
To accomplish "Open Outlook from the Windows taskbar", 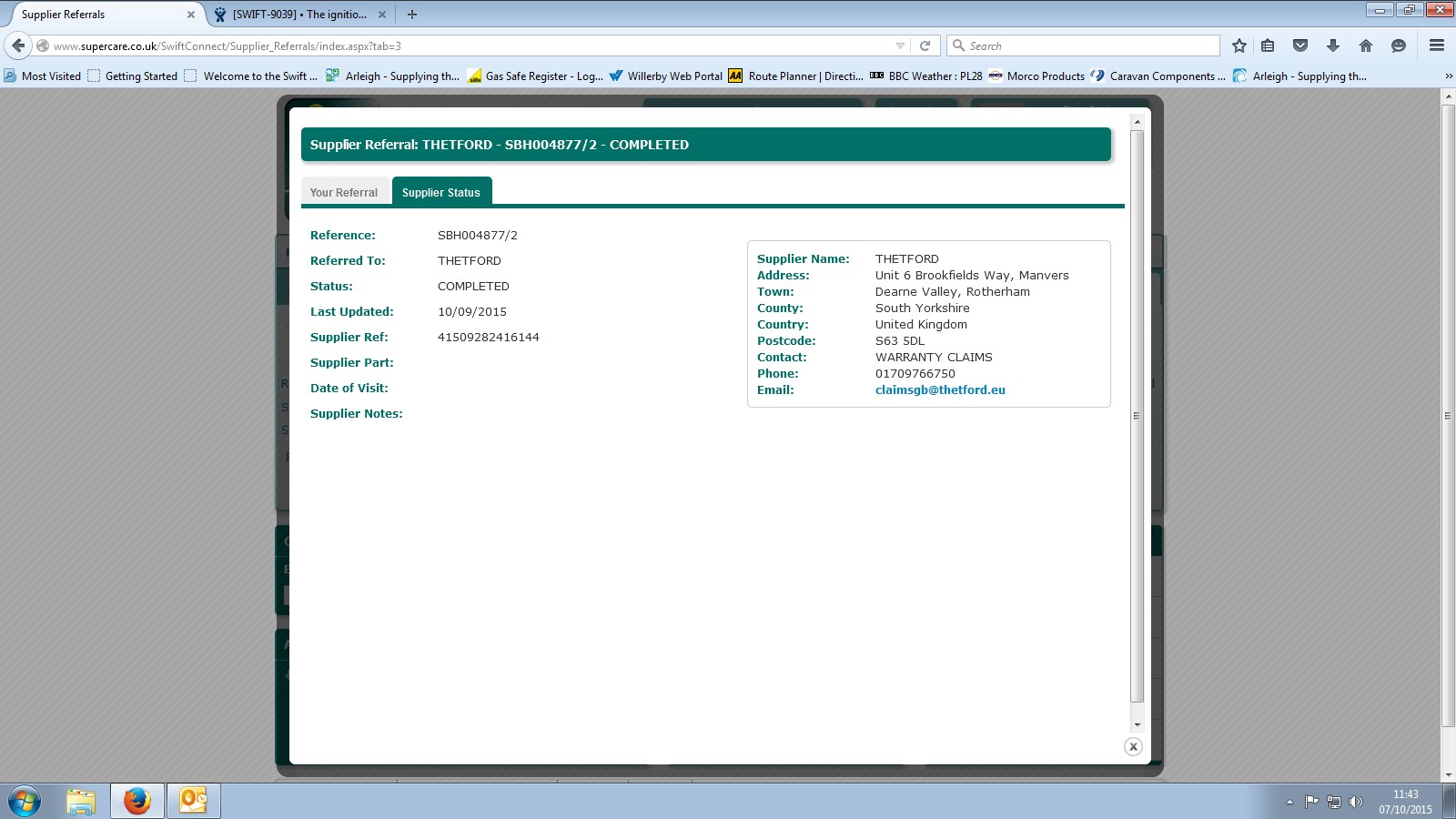I will tap(193, 801).
